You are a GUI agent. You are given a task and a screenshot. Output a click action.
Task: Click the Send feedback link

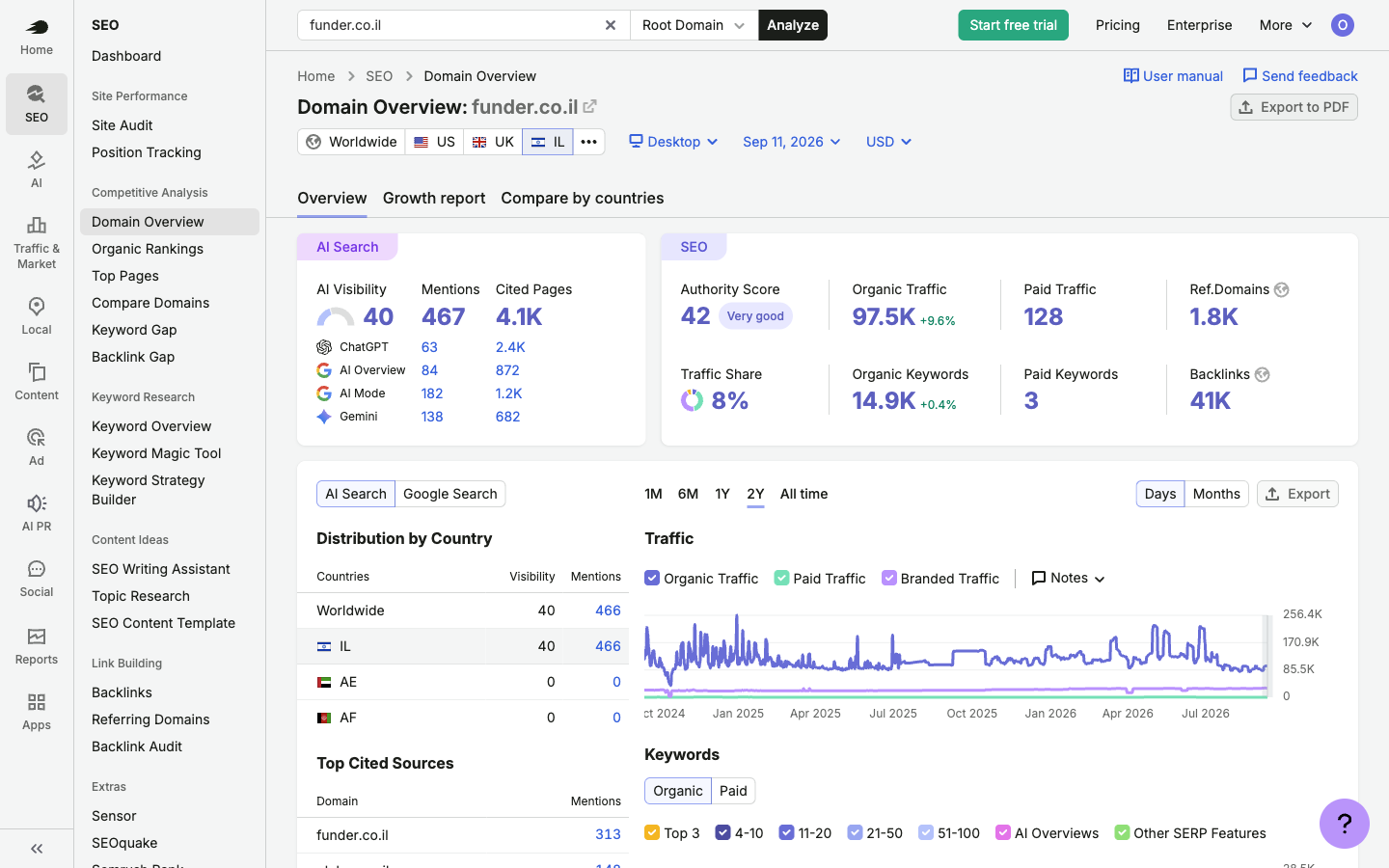pyautogui.click(x=1299, y=76)
